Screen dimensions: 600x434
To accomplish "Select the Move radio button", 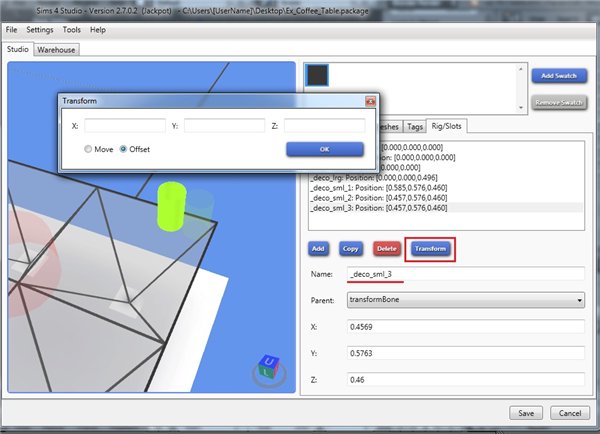I will point(88,149).
